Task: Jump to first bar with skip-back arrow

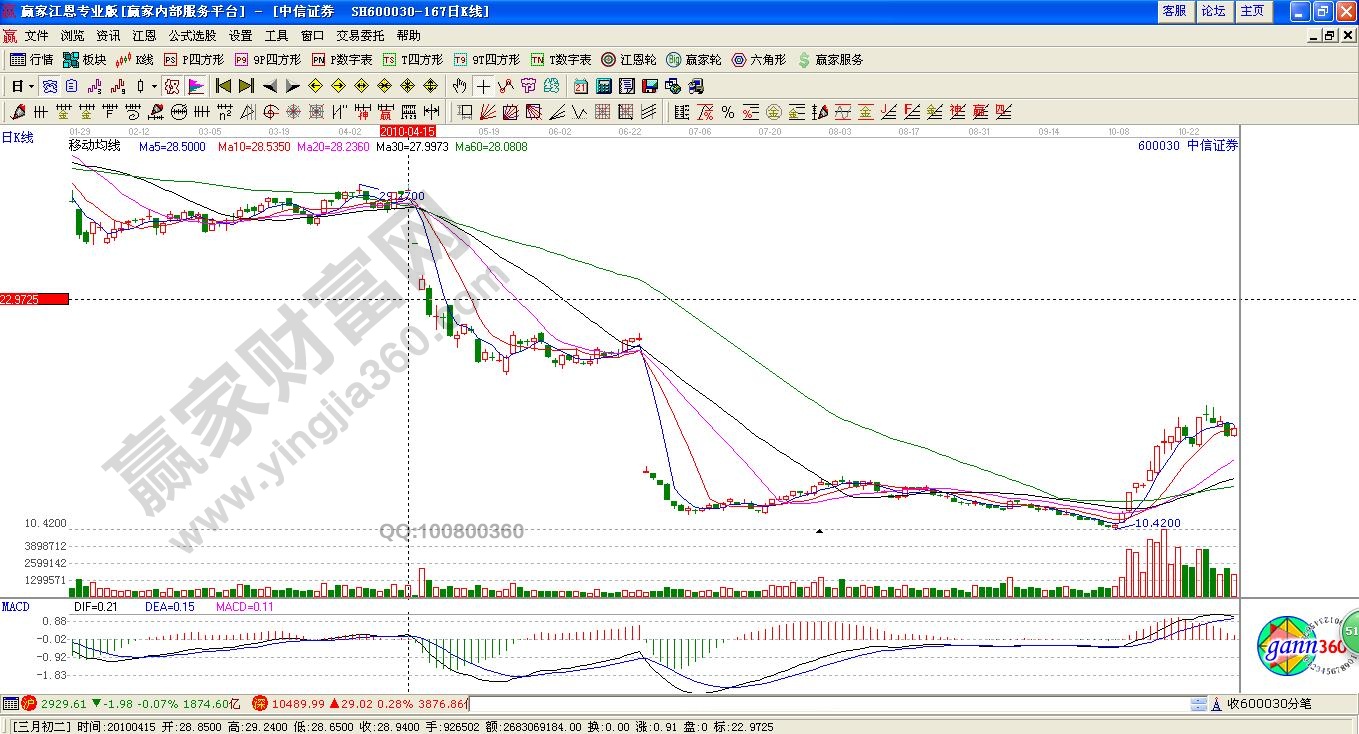Action: (223, 86)
